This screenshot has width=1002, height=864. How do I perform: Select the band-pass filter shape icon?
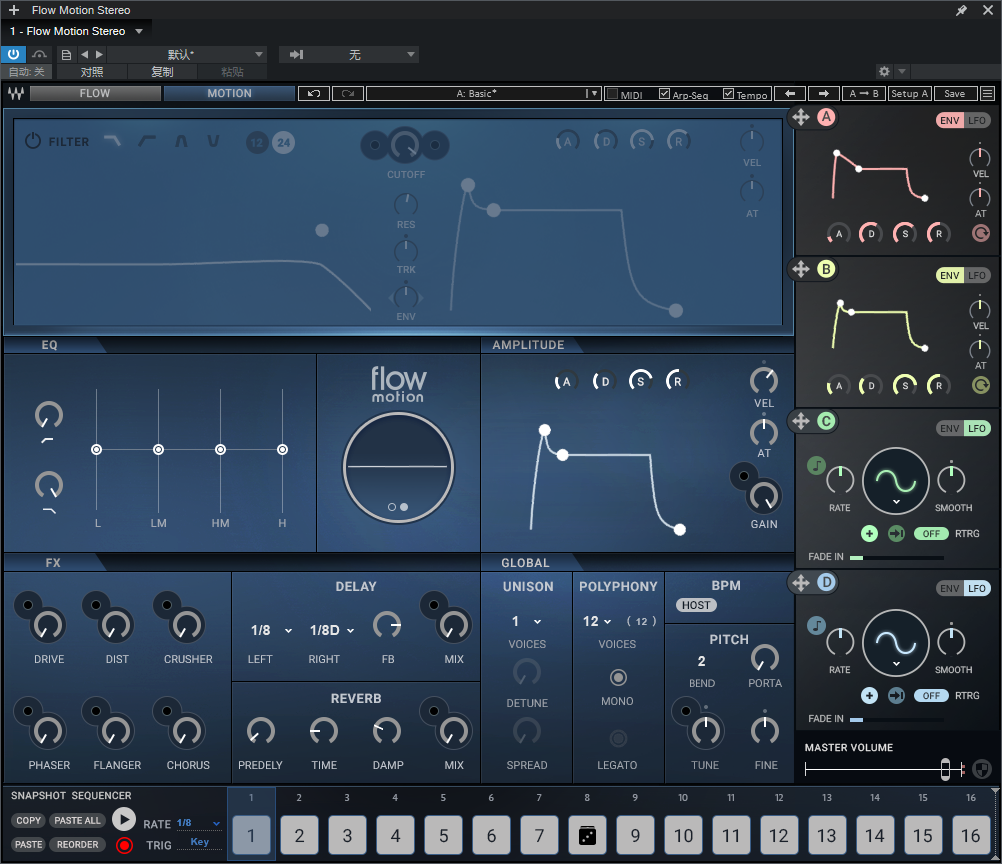point(181,141)
